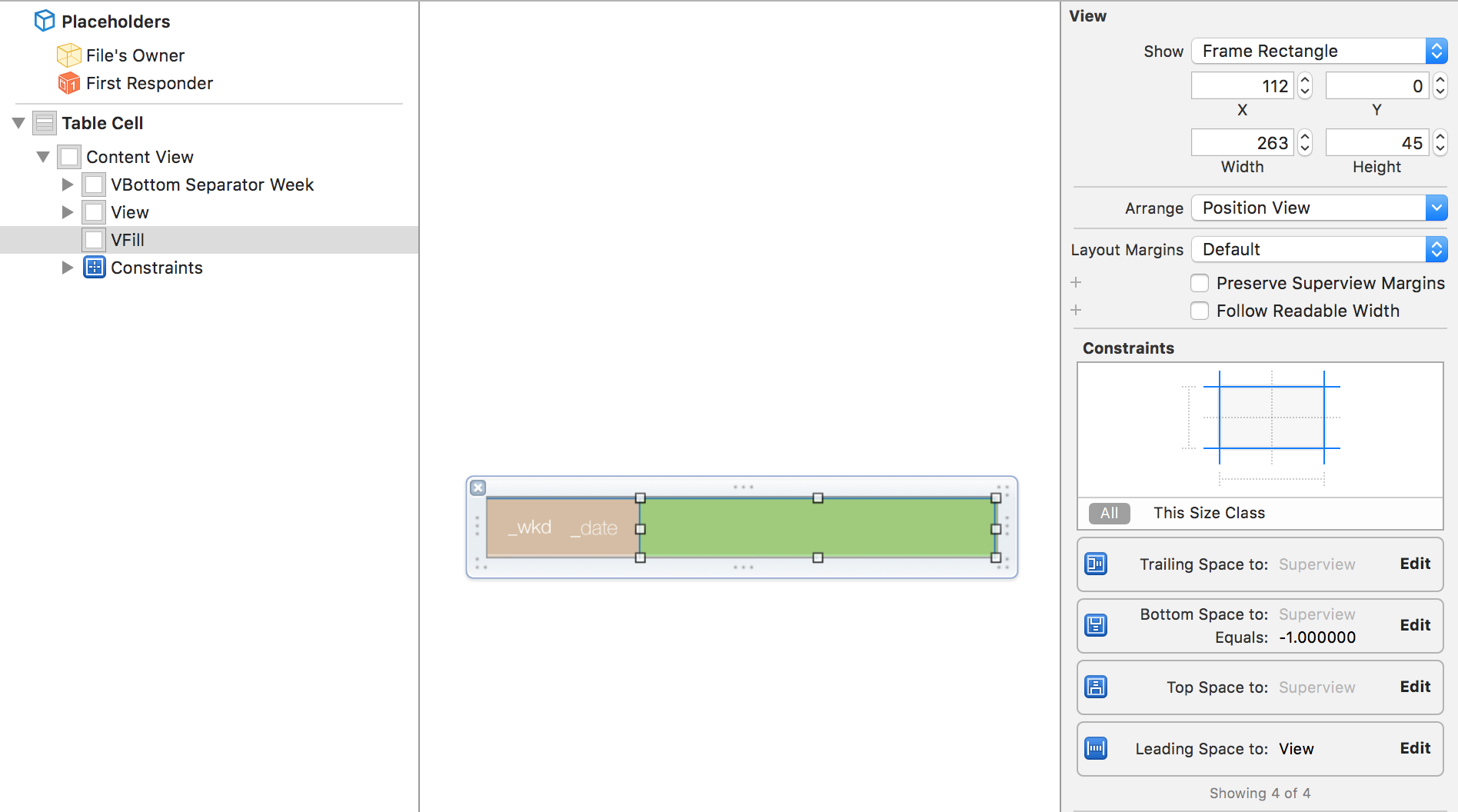Collapse the Table Cell tree node
Screen dimensions: 1458x812
(x=19, y=123)
